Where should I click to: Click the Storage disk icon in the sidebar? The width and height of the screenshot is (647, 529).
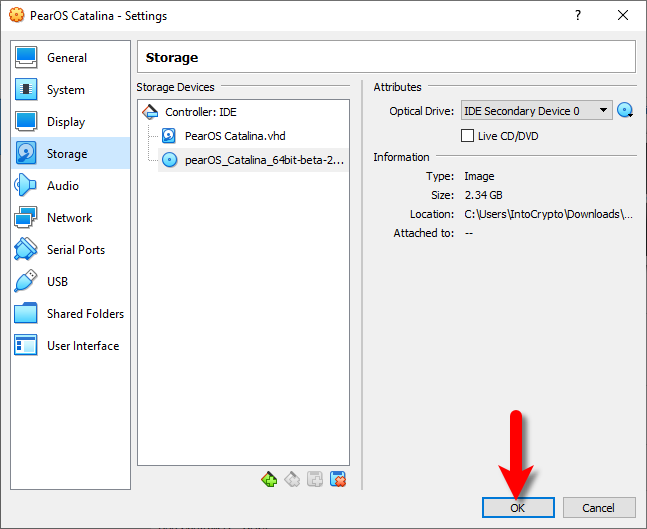pos(26,153)
